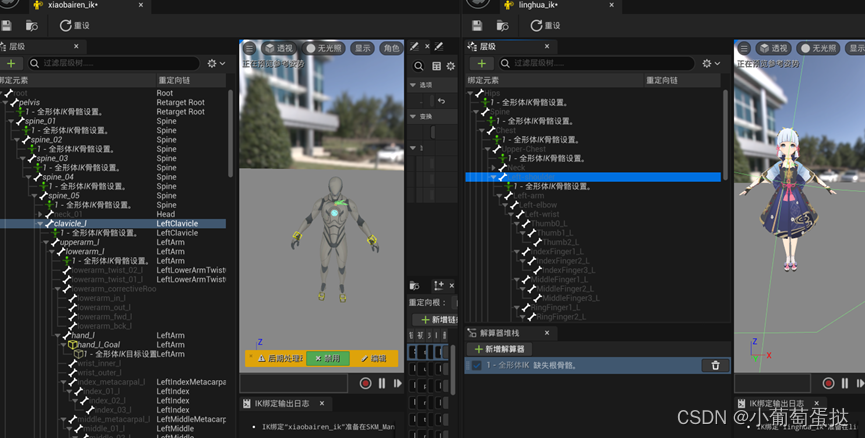The image size is (865, 438).
Task: Open 无光照 unlit view mode in linghua_ik viewport
Action: coord(819,49)
